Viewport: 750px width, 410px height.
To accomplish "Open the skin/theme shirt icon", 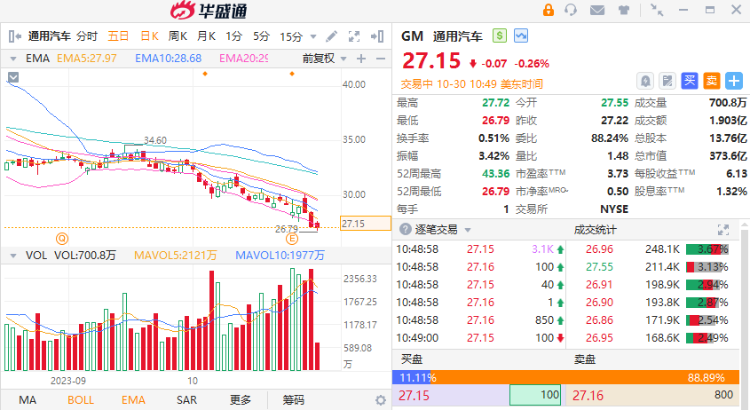I will [x=624, y=10].
